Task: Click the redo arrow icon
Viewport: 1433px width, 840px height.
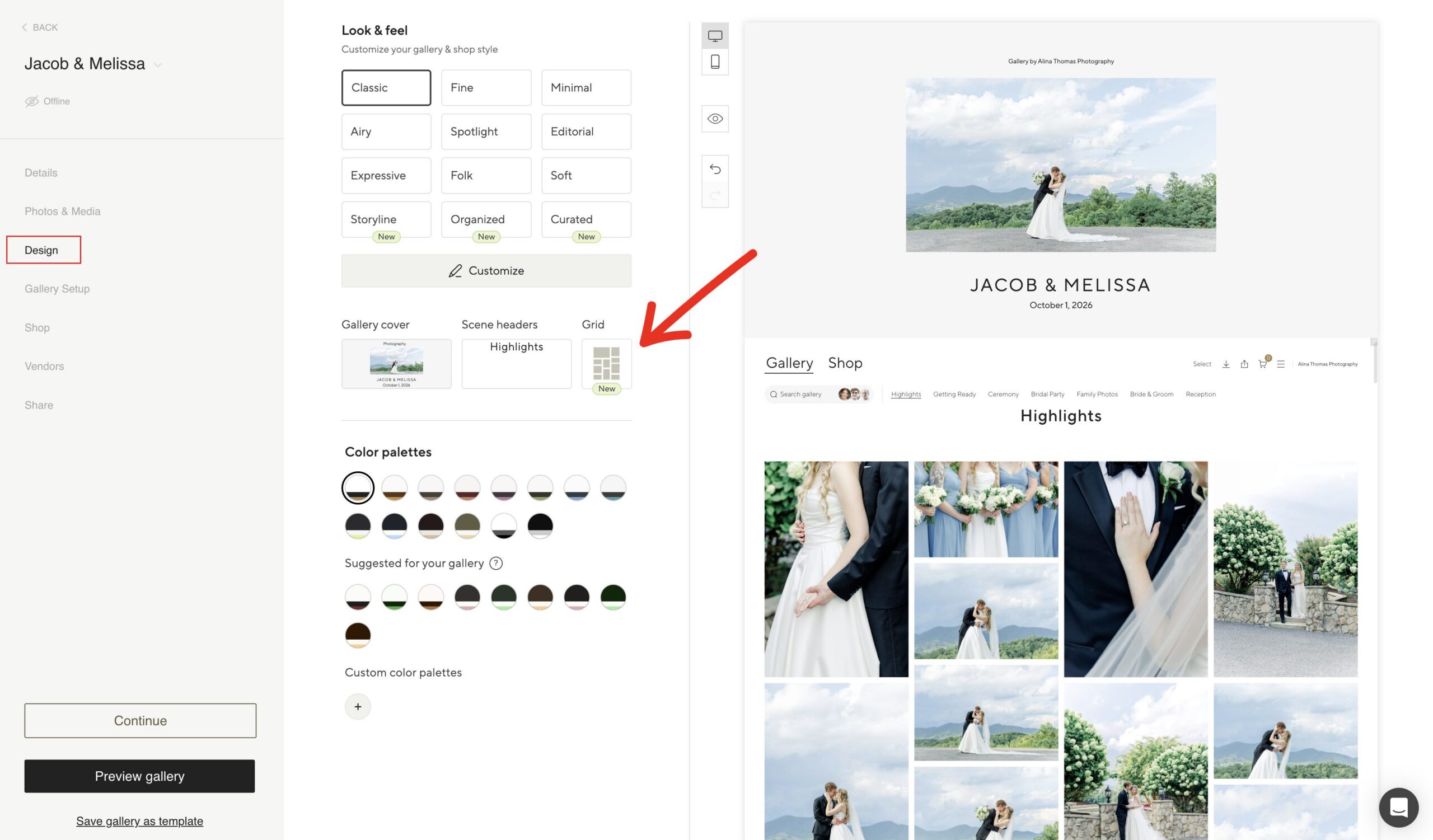Action: 715,195
